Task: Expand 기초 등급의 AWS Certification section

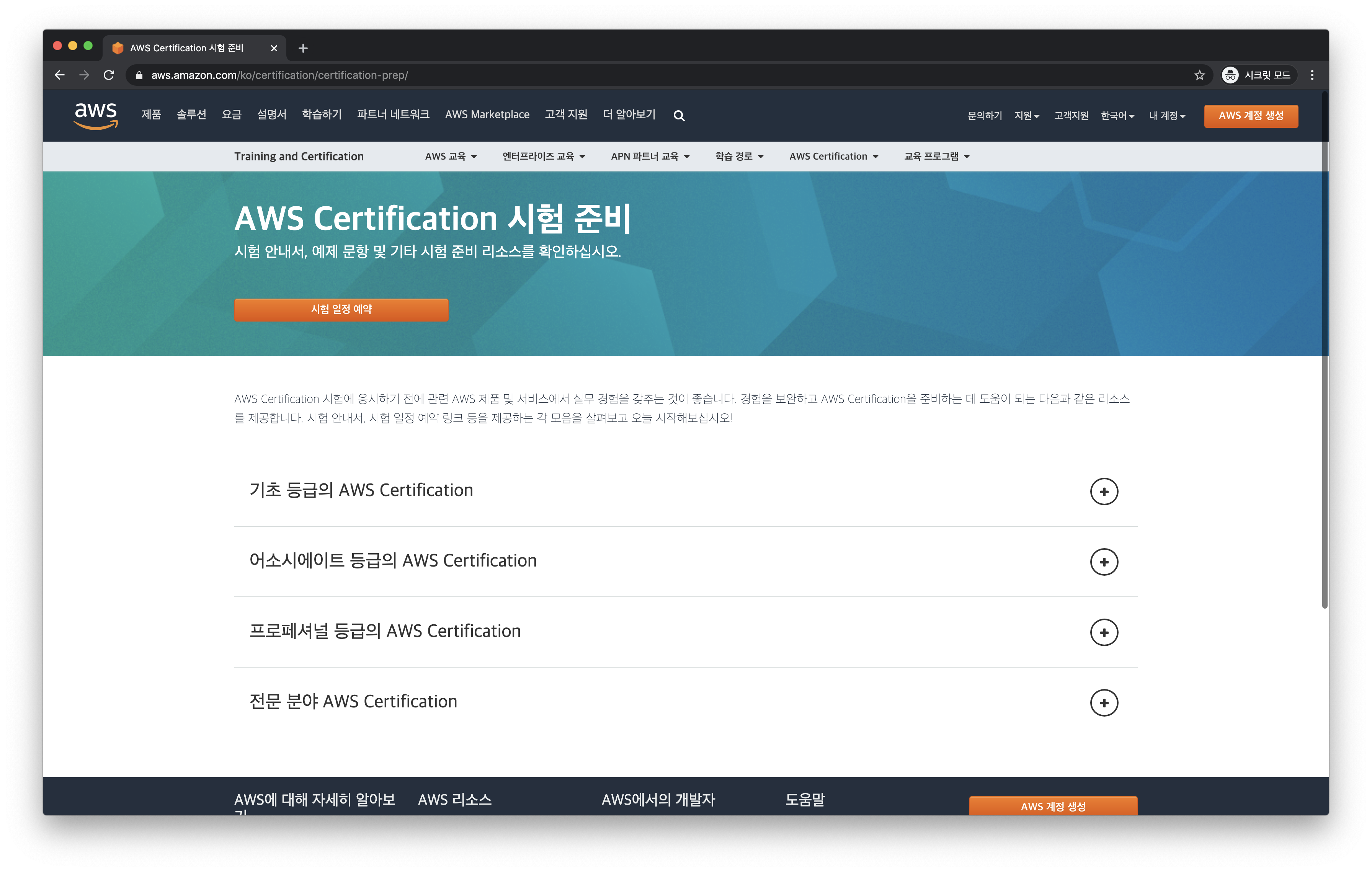Action: [x=1104, y=491]
